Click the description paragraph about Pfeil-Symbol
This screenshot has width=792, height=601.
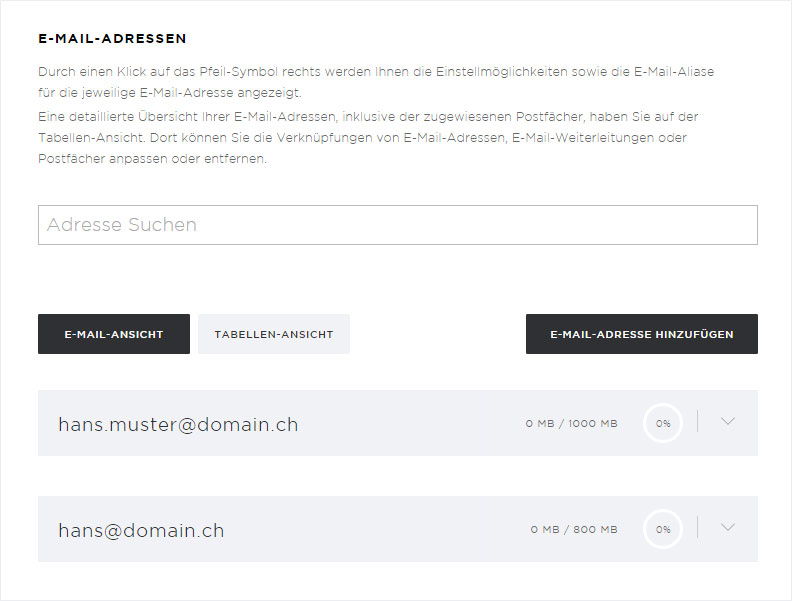376,82
